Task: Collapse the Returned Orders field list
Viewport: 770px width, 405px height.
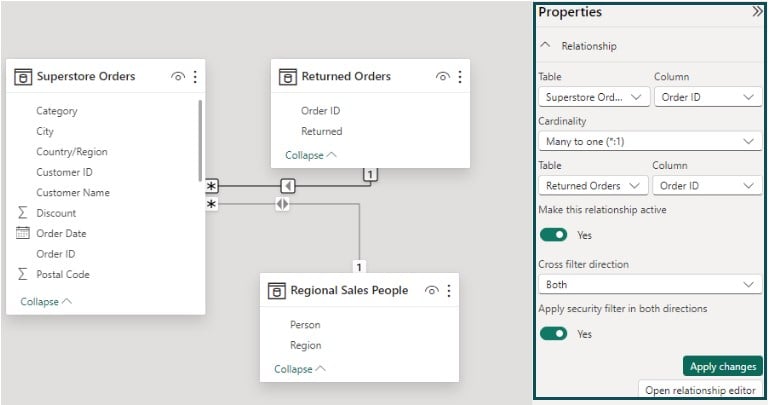Action: coord(311,155)
